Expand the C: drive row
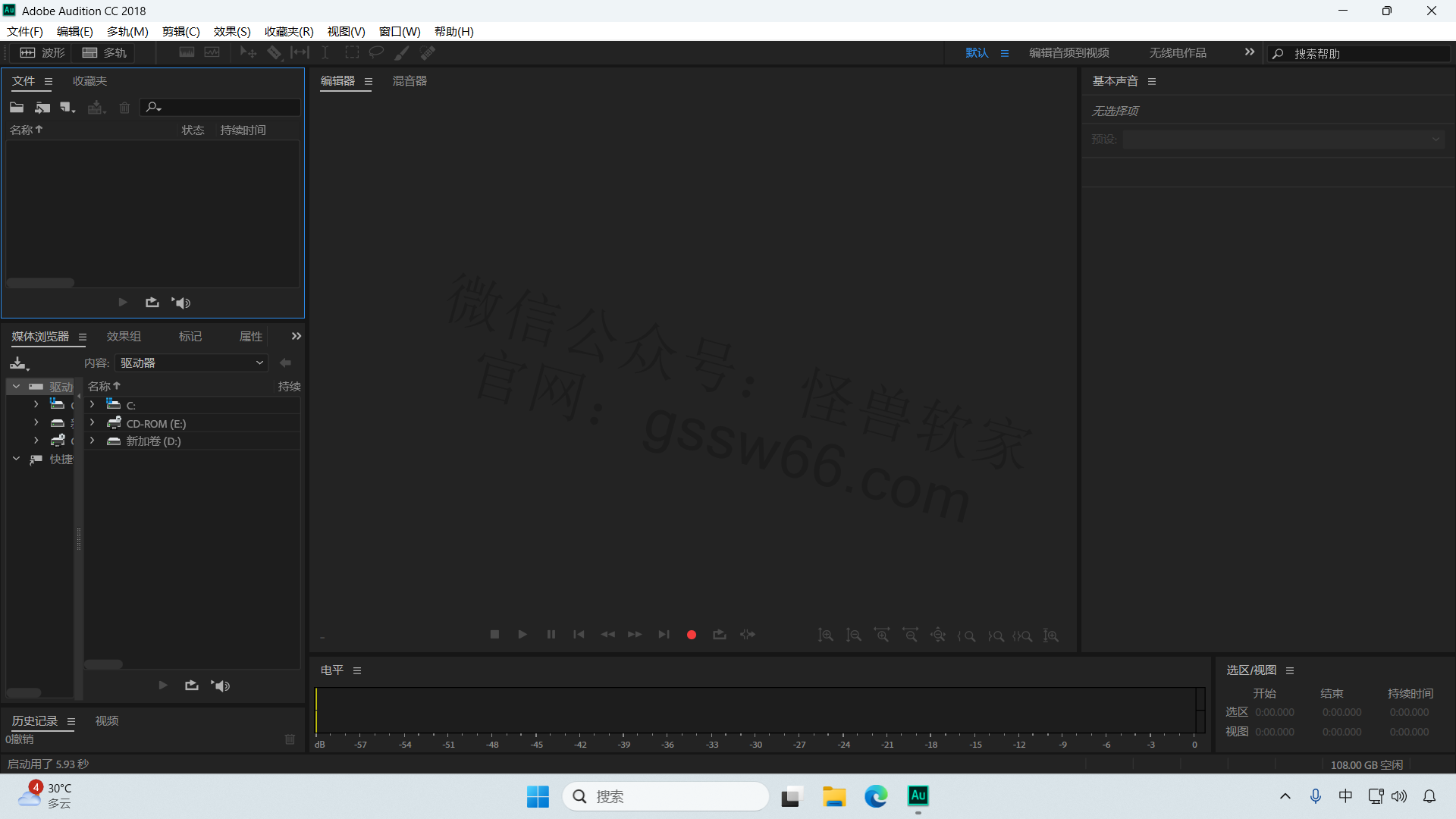Viewport: 1456px width, 819px height. (93, 405)
